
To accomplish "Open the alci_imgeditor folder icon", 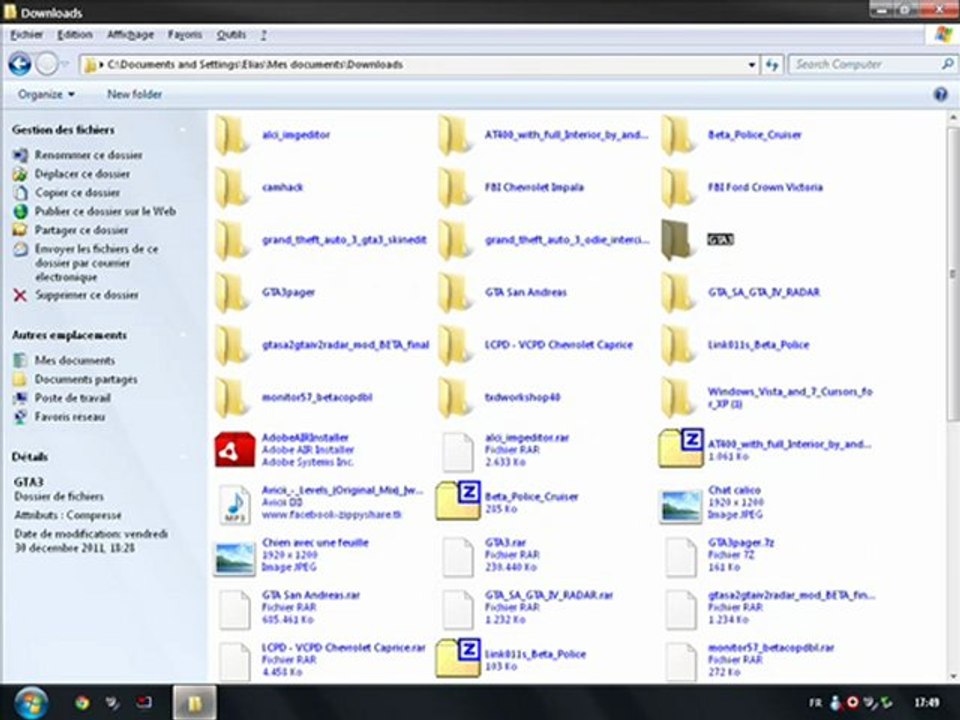I will pos(232,136).
